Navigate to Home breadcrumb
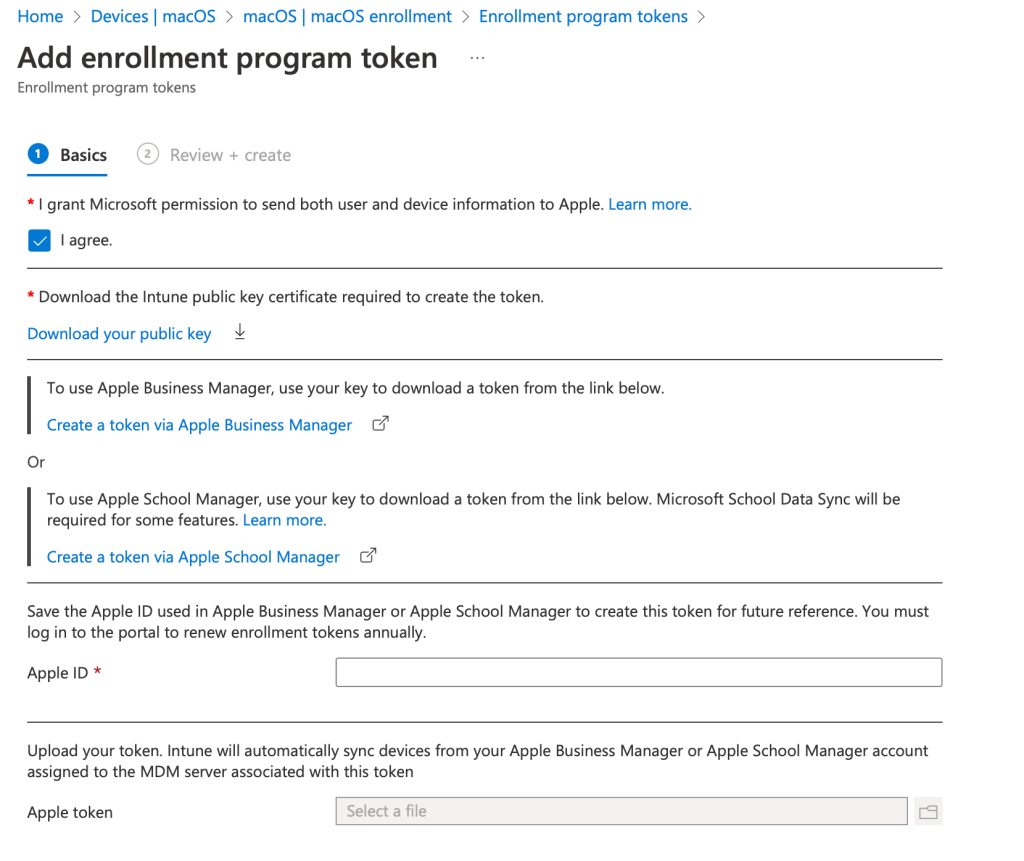Image resolution: width=1024 pixels, height=861 pixels. (40, 17)
